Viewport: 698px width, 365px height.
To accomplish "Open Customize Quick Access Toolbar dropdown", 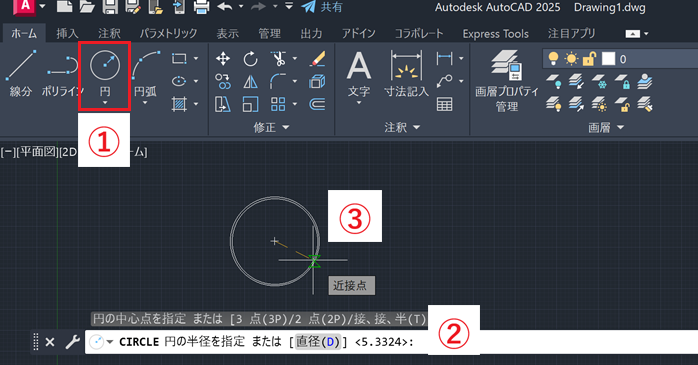I will coord(289,6).
